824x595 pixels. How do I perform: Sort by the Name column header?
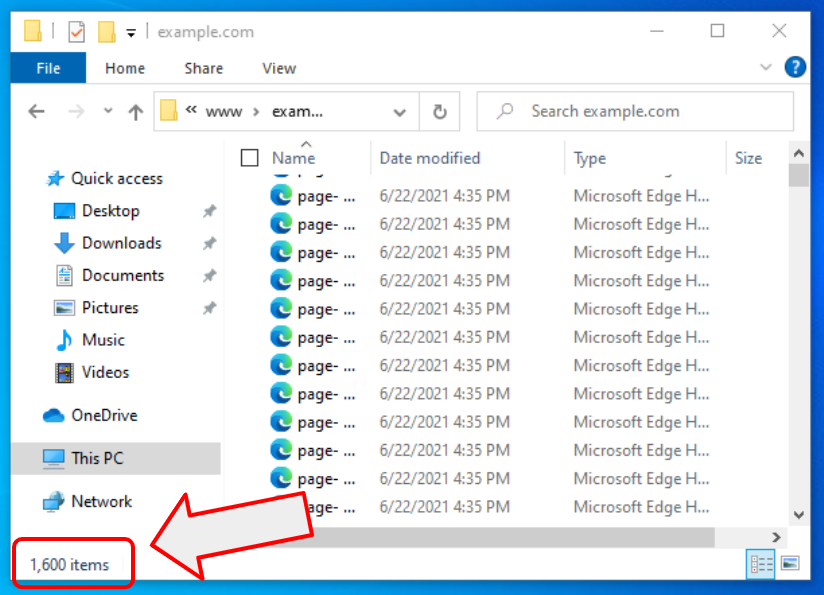pos(294,158)
